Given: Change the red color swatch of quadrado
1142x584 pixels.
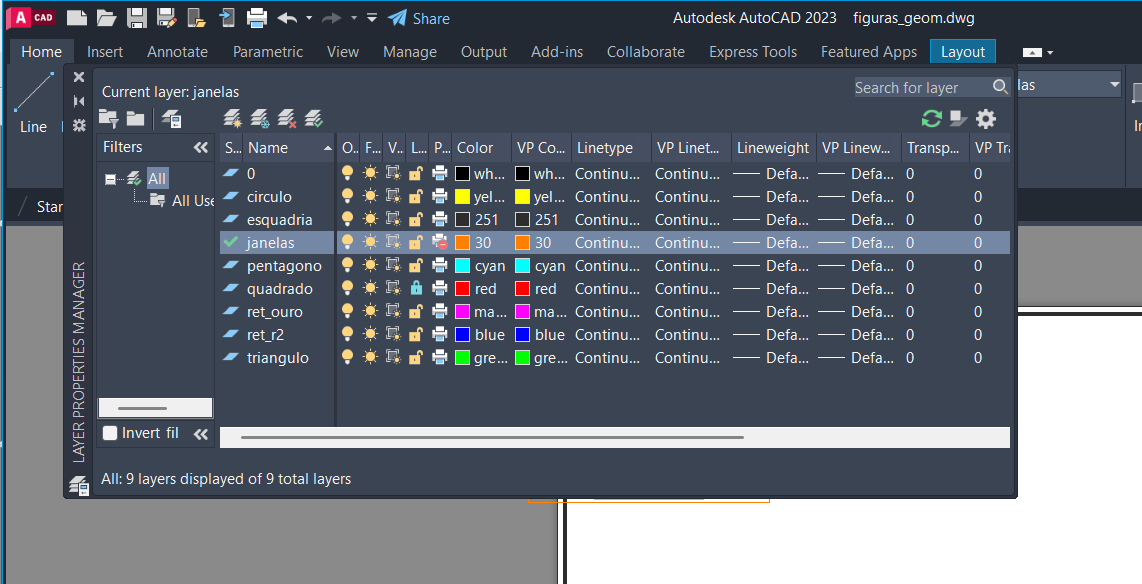Looking at the screenshot, I should (x=462, y=289).
